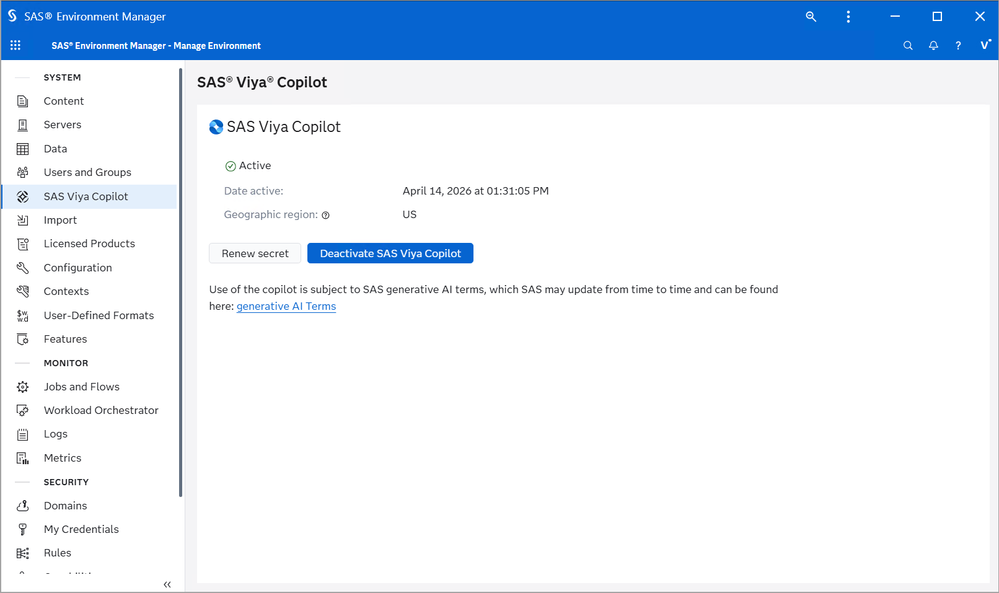Click the Servers icon in sidebar
The width and height of the screenshot is (999, 593).
pos(22,125)
